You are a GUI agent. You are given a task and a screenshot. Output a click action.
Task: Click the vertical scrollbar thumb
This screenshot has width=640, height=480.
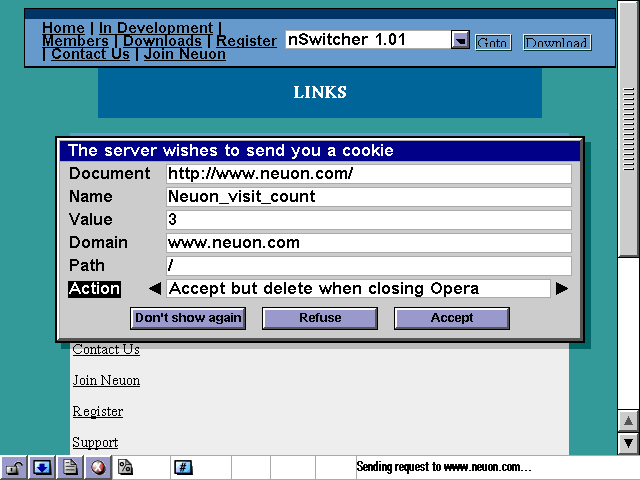click(628, 129)
